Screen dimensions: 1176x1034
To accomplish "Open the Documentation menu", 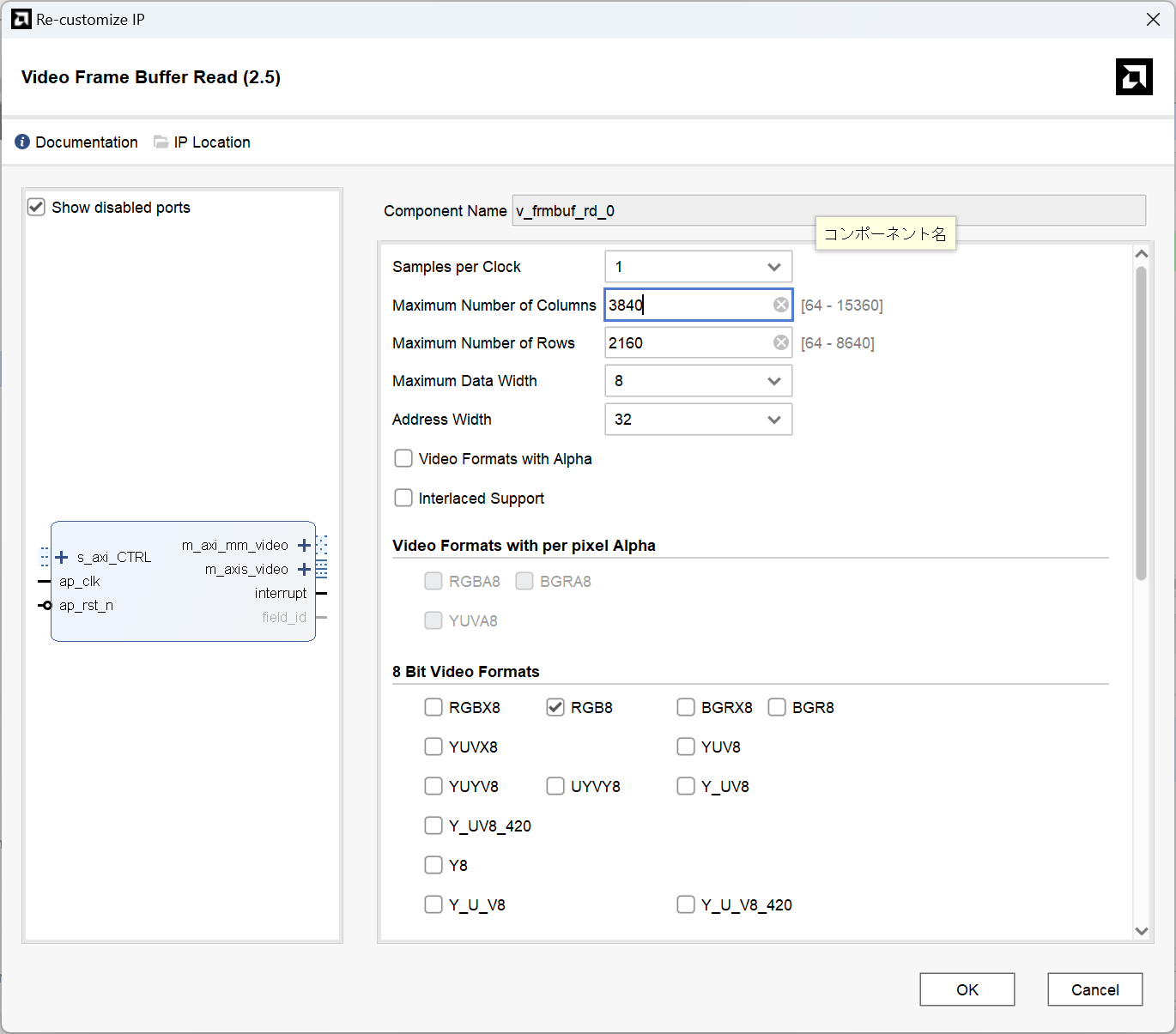I will [x=86, y=142].
